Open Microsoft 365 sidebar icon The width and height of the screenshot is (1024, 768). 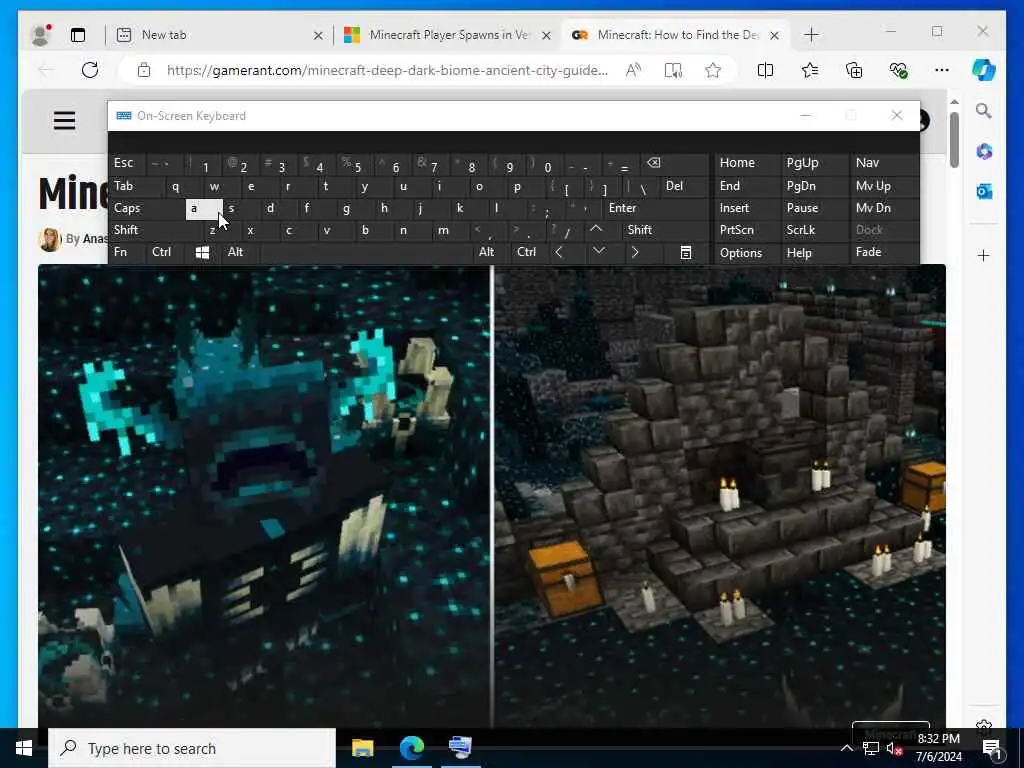984,152
